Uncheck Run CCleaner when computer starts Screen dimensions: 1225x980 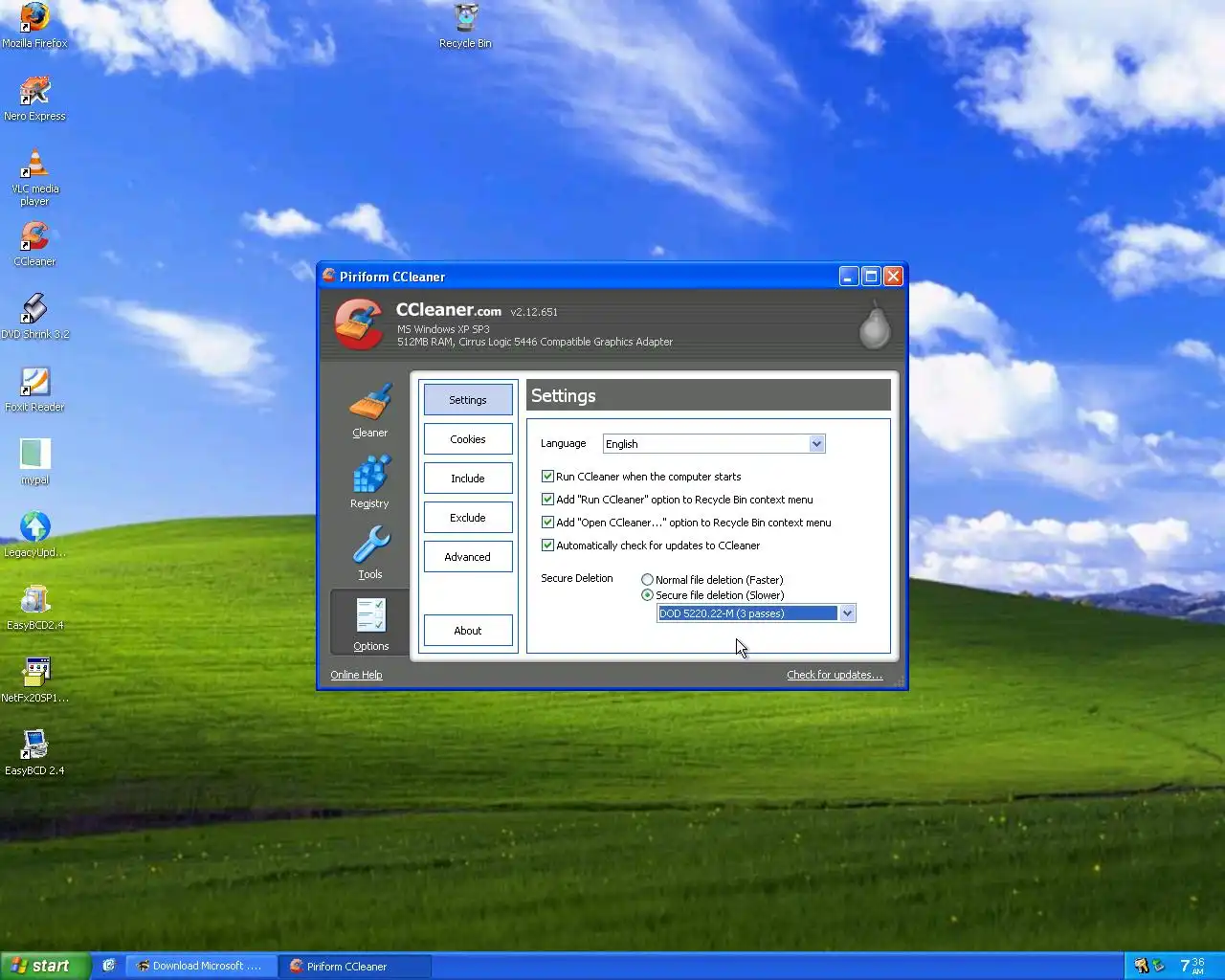point(641,477)
